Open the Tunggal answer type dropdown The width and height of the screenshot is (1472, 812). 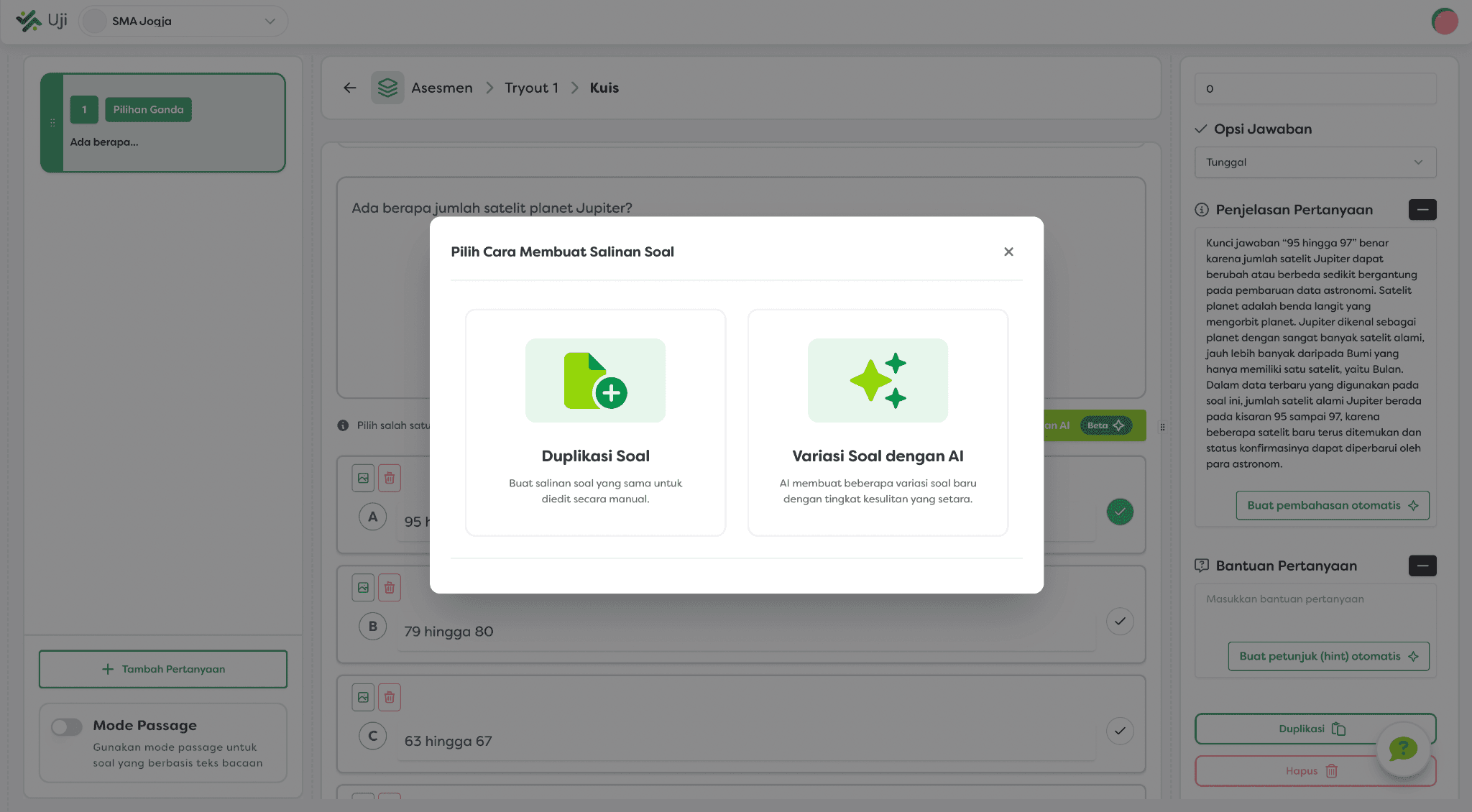pyautogui.click(x=1315, y=162)
